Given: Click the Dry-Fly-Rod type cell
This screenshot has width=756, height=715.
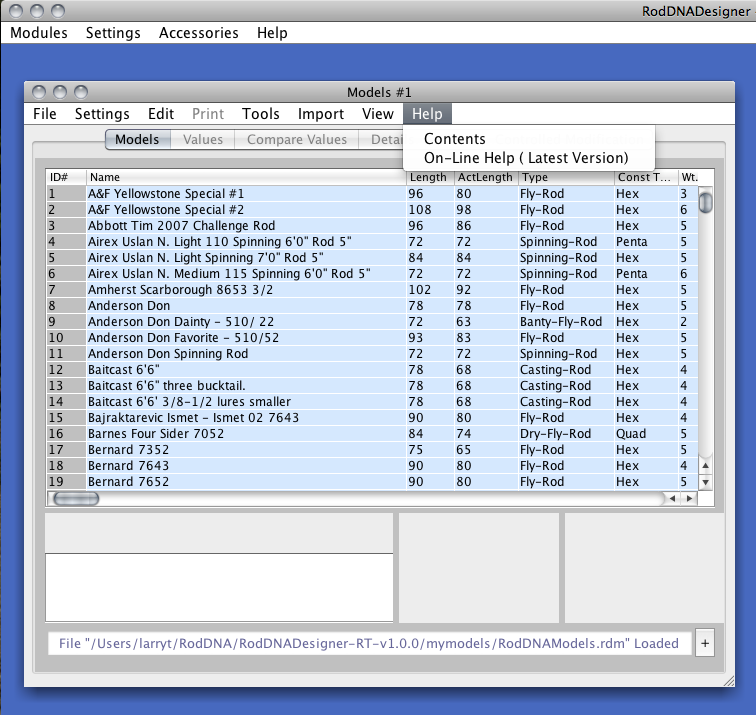Looking at the screenshot, I should click(x=566, y=433).
